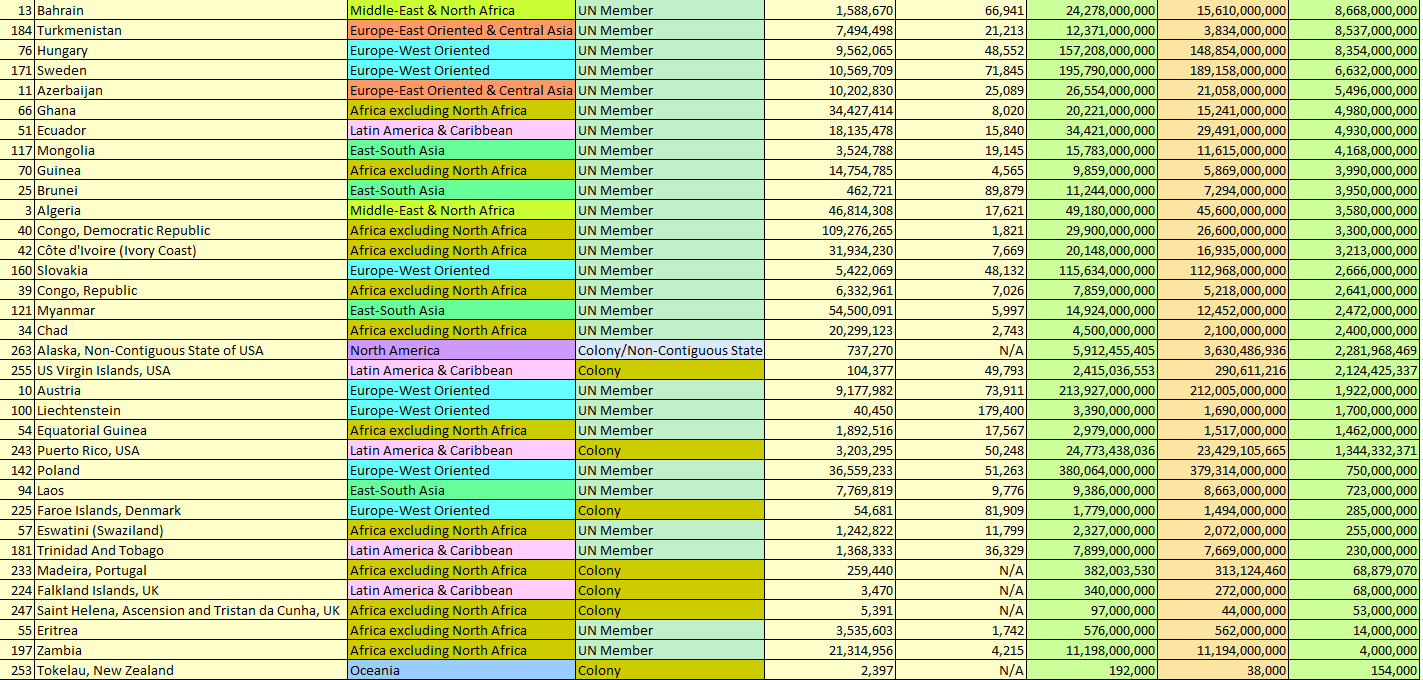Image resolution: width=1423 pixels, height=680 pixels.
Task: Select Africa excluding North Africa cell in Ghana's row
Action: coord(461,110)
